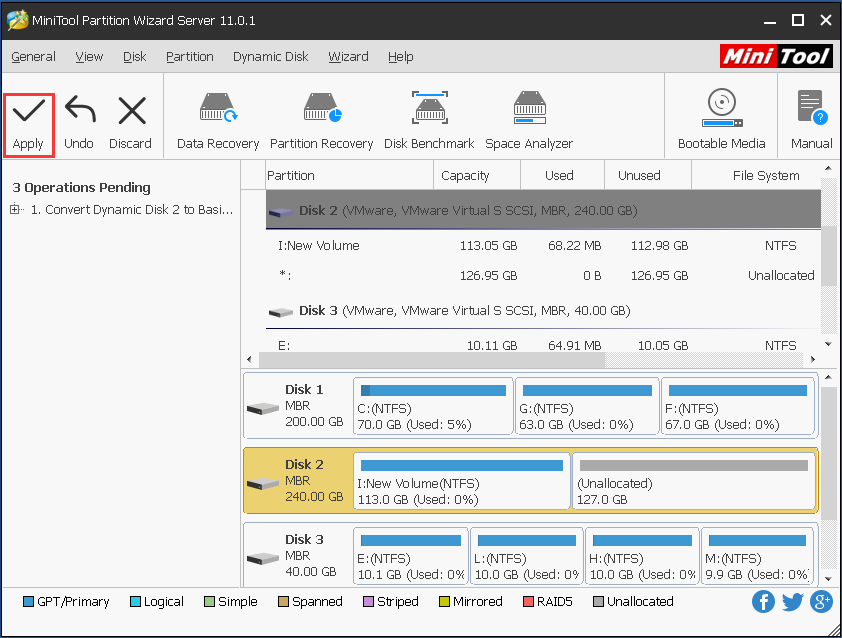Undo the last pending operation
This screenshot has width=842, height=638.
[x=79, y=122]
